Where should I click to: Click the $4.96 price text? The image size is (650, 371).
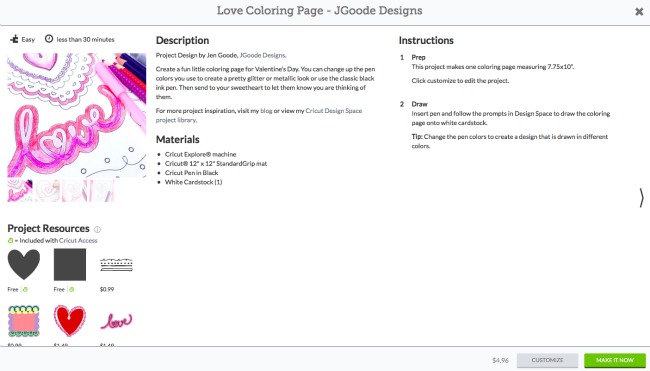point(500,360)
